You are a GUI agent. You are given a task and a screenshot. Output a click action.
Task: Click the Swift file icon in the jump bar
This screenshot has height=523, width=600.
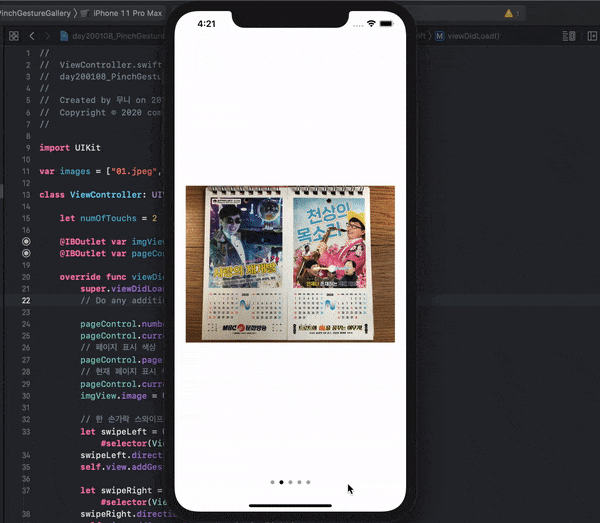[64, 36]
